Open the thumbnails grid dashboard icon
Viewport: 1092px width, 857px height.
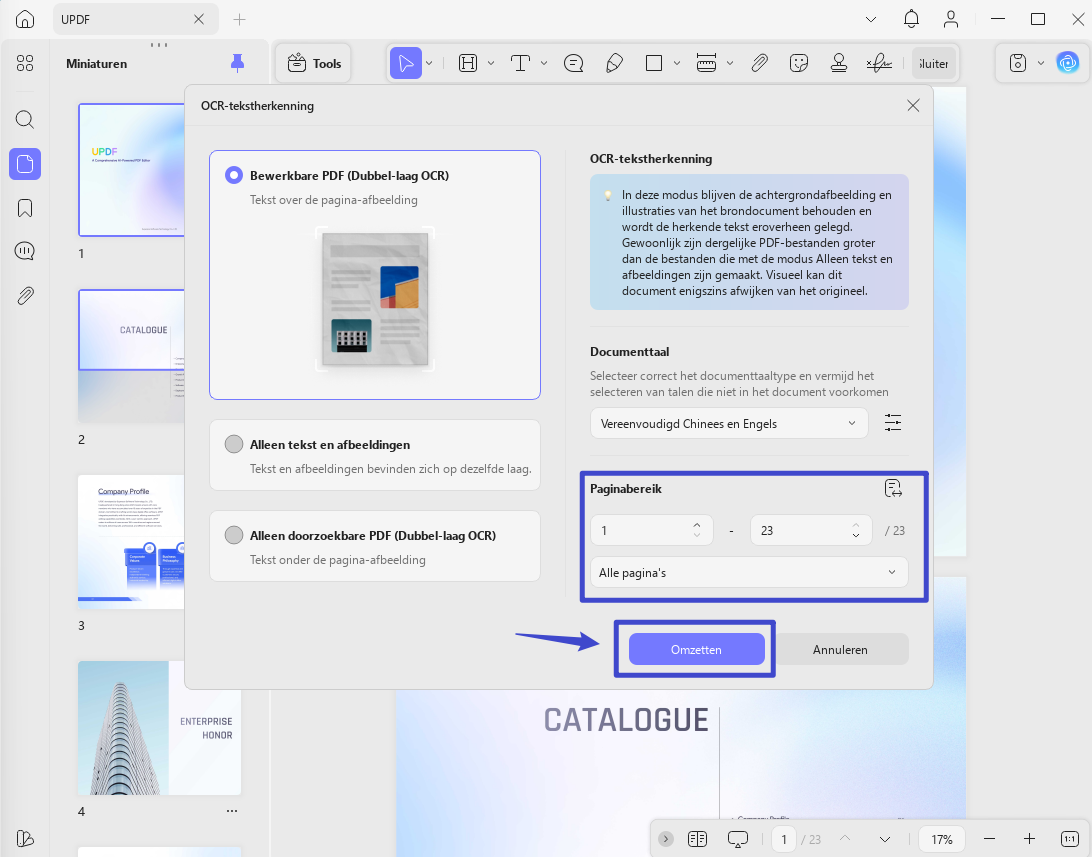coord(25,63)
